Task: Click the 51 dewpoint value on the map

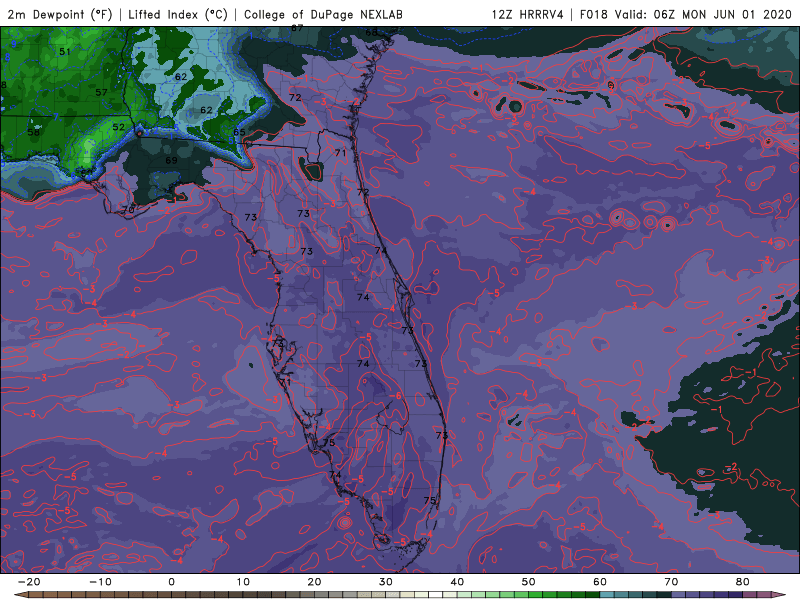Action: 65,52
